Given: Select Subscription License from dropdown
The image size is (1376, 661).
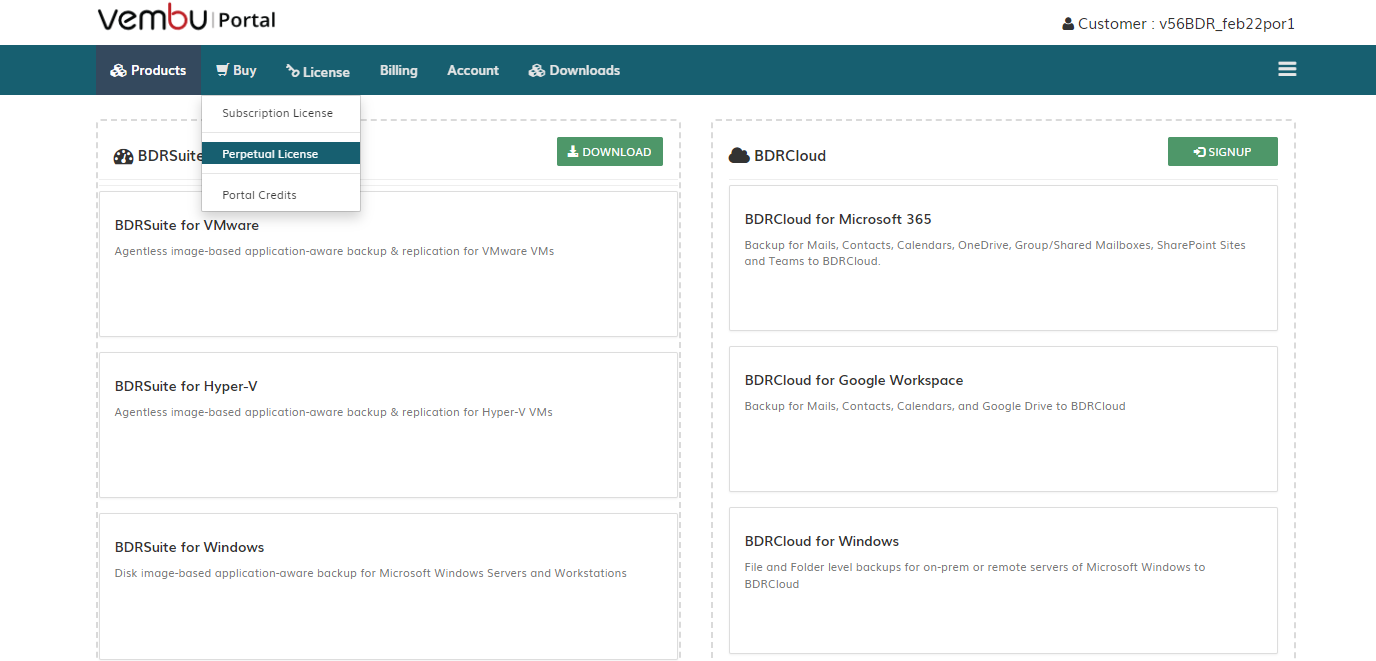Looking at the screenshot, I should pyautogui.click(x=281, y=113).
